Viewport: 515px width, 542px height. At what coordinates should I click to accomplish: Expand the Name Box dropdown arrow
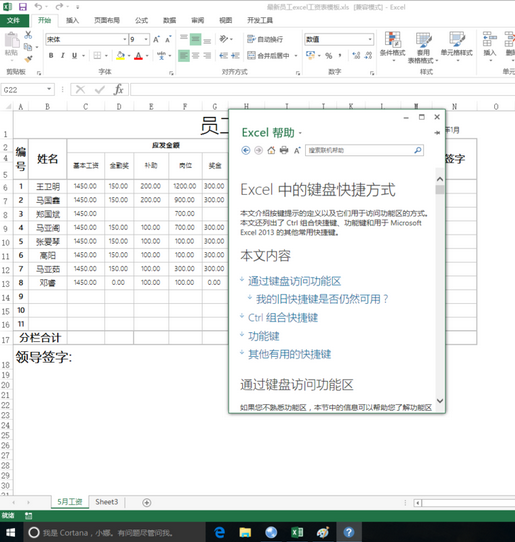click(x=49, y=90)
